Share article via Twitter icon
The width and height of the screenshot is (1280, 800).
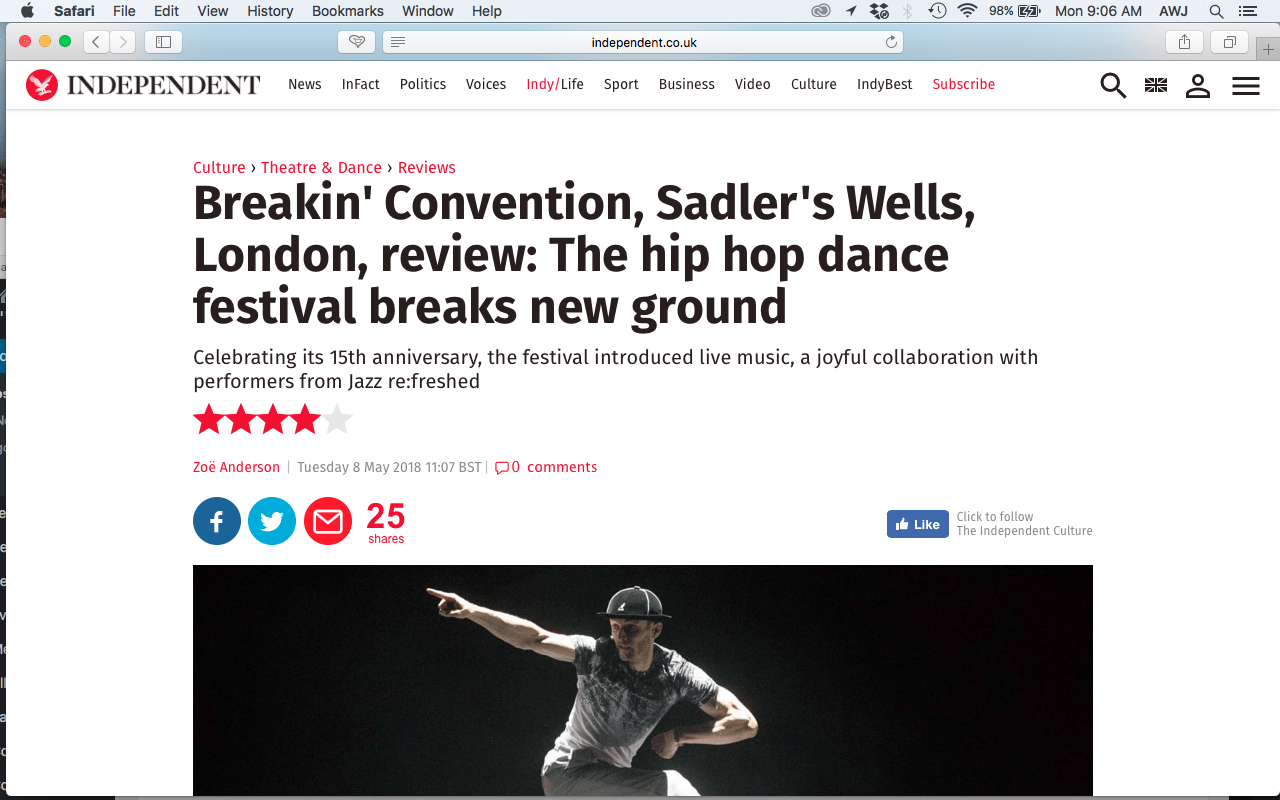click(x=272, y=521)
